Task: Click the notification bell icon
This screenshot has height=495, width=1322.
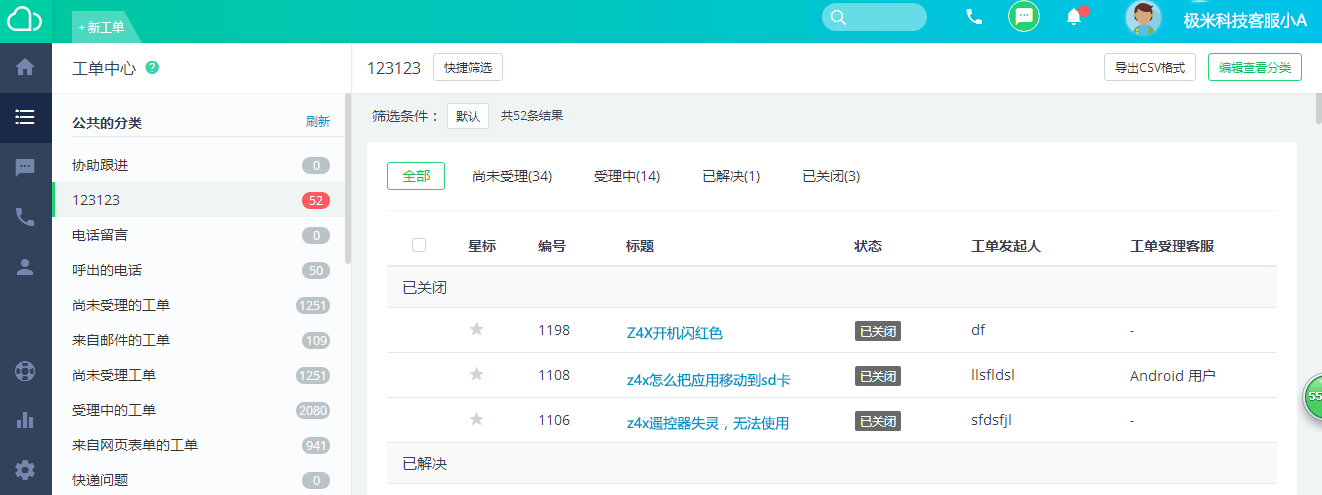Action: click(x=1074, y=16)
